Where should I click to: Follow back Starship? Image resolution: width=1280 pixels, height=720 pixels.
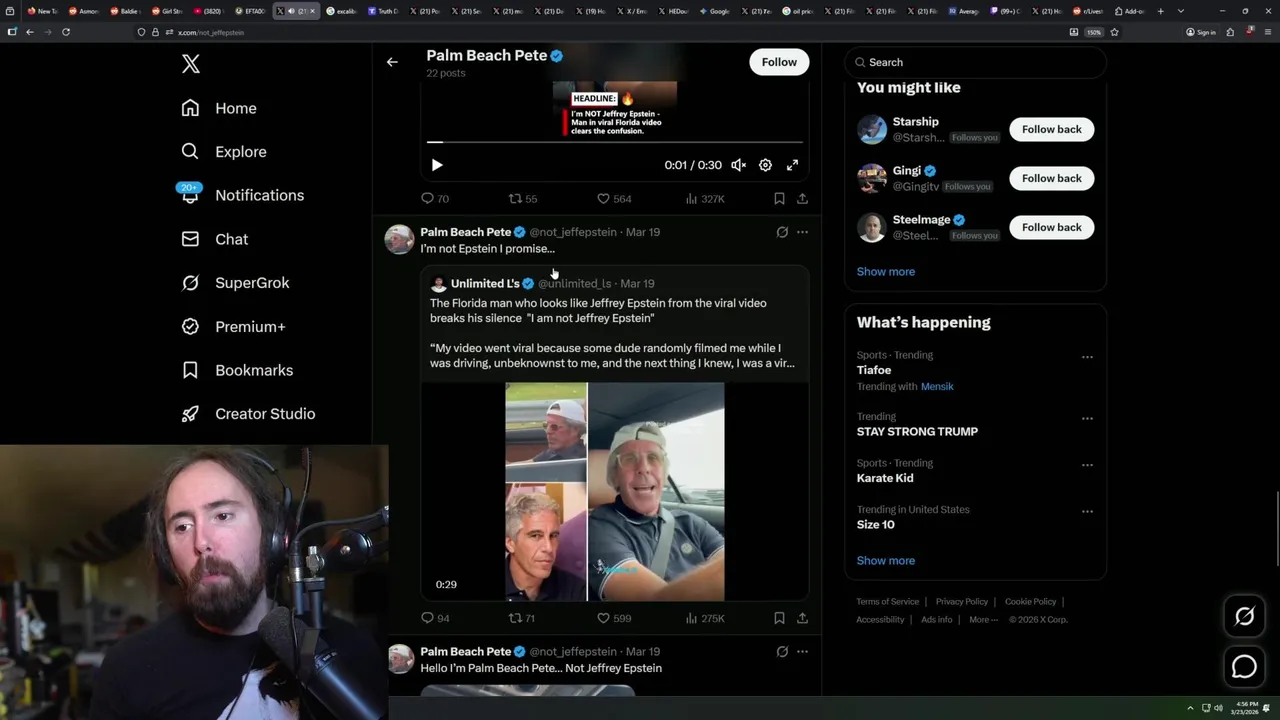point(1051,129)
